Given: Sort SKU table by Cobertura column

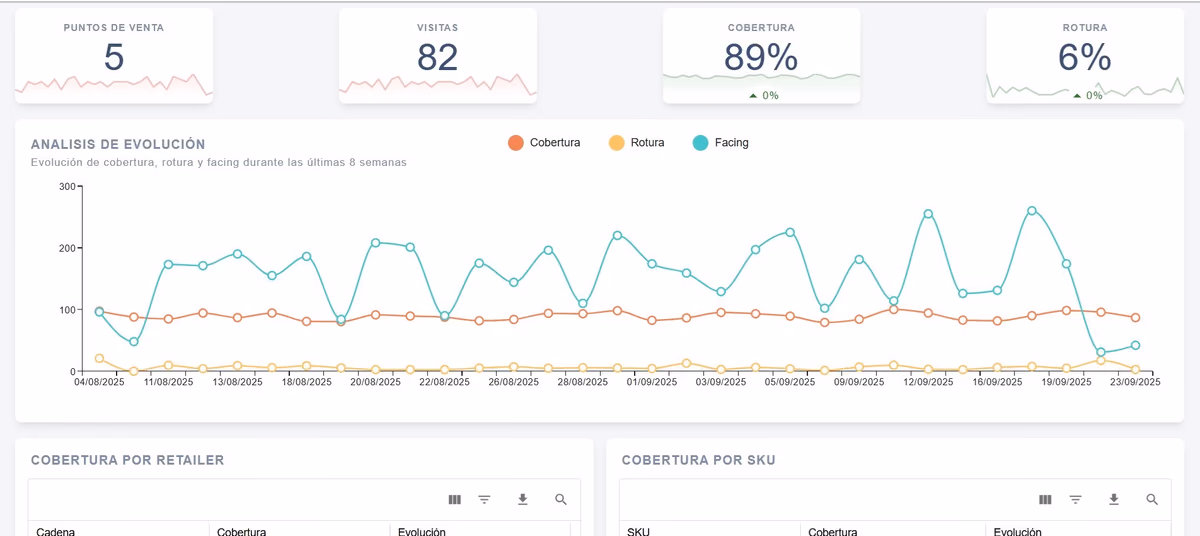Looking at the screenshot, I should [833, 532].
